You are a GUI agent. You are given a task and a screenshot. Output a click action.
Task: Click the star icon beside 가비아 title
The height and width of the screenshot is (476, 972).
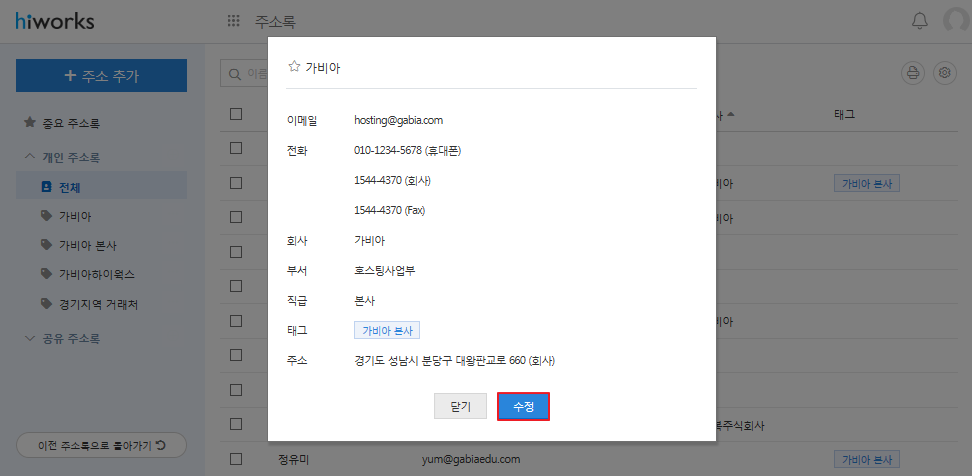(294, 67)
